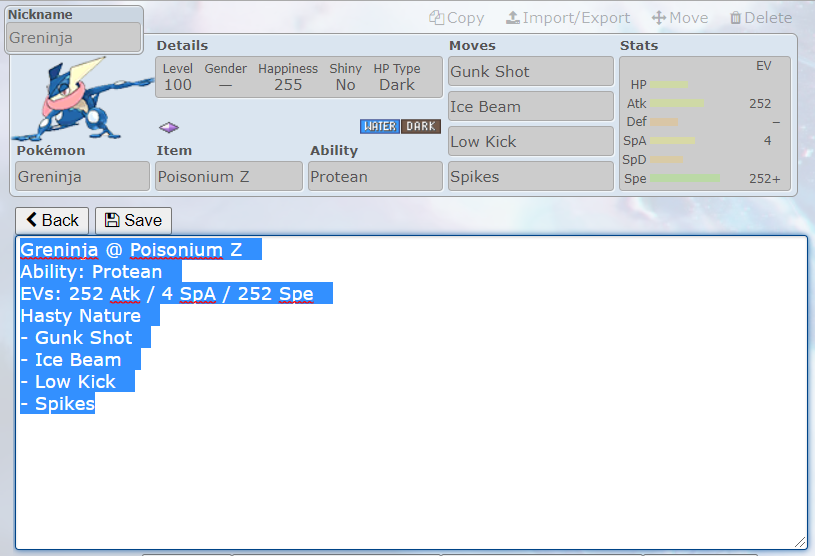
Task: Click inside the import text area
Action: 411,393
